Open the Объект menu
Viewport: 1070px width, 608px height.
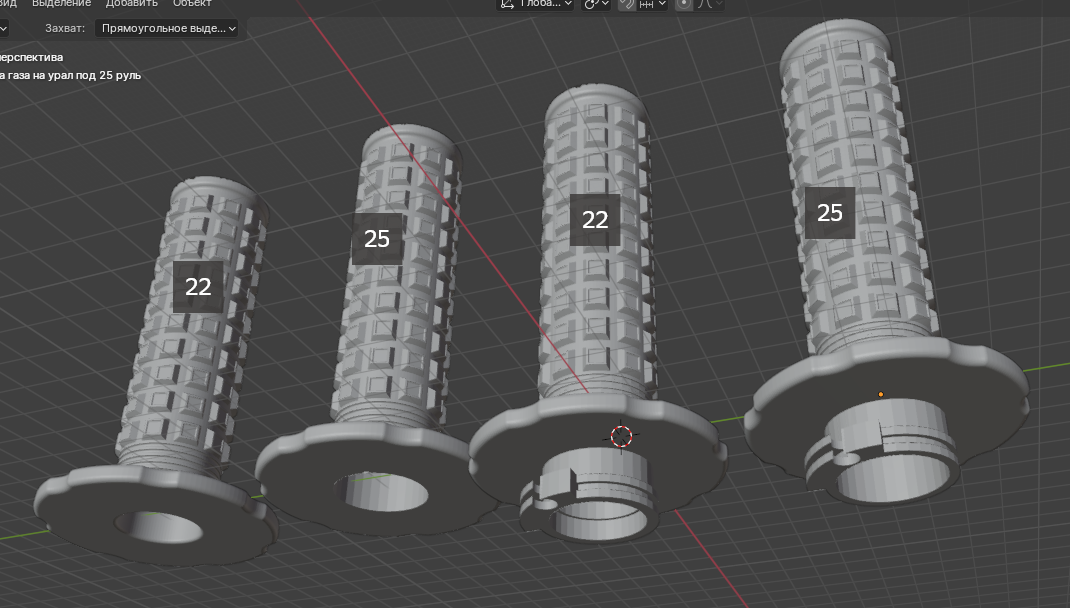coord(192,3)
